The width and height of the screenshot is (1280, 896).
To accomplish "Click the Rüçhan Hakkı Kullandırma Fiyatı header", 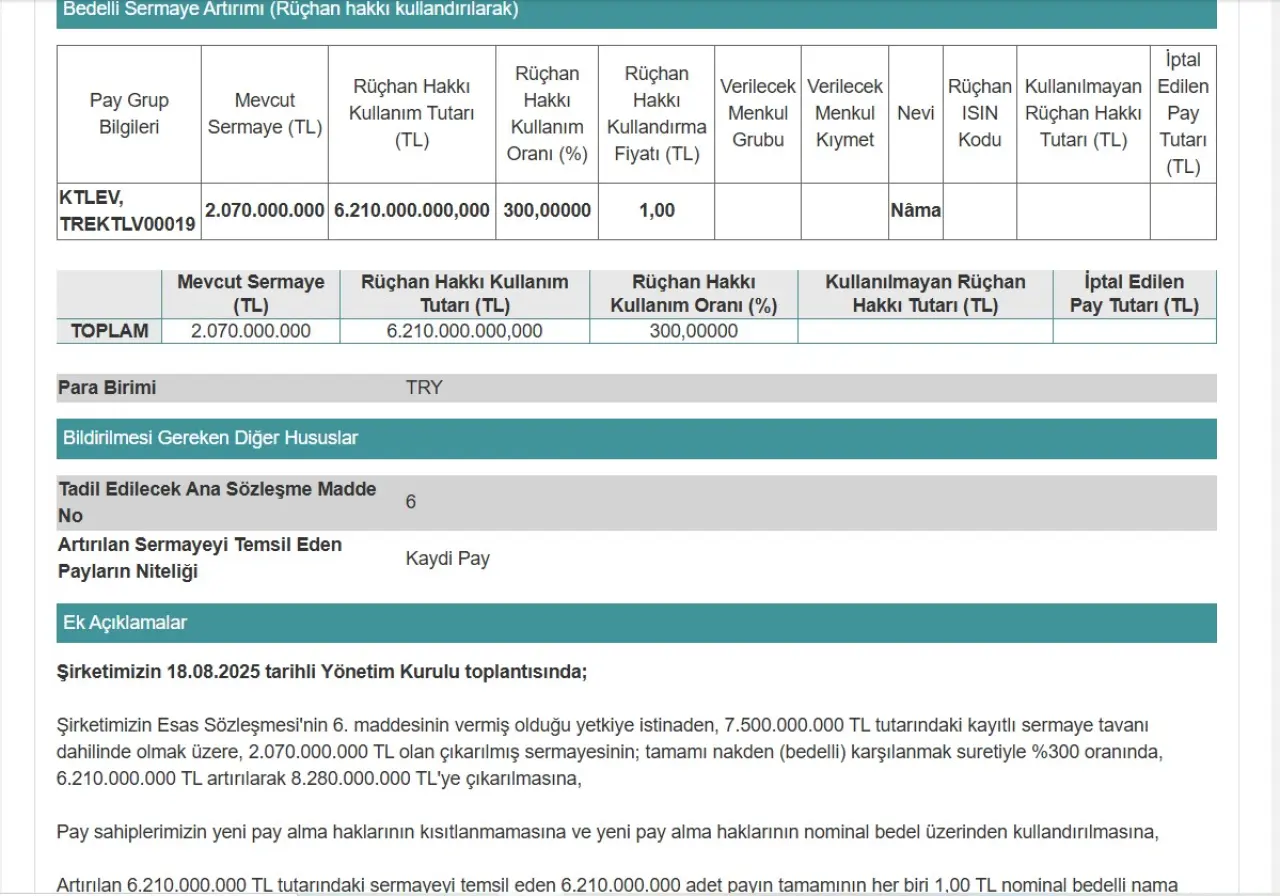I will [x=656, y=114].
